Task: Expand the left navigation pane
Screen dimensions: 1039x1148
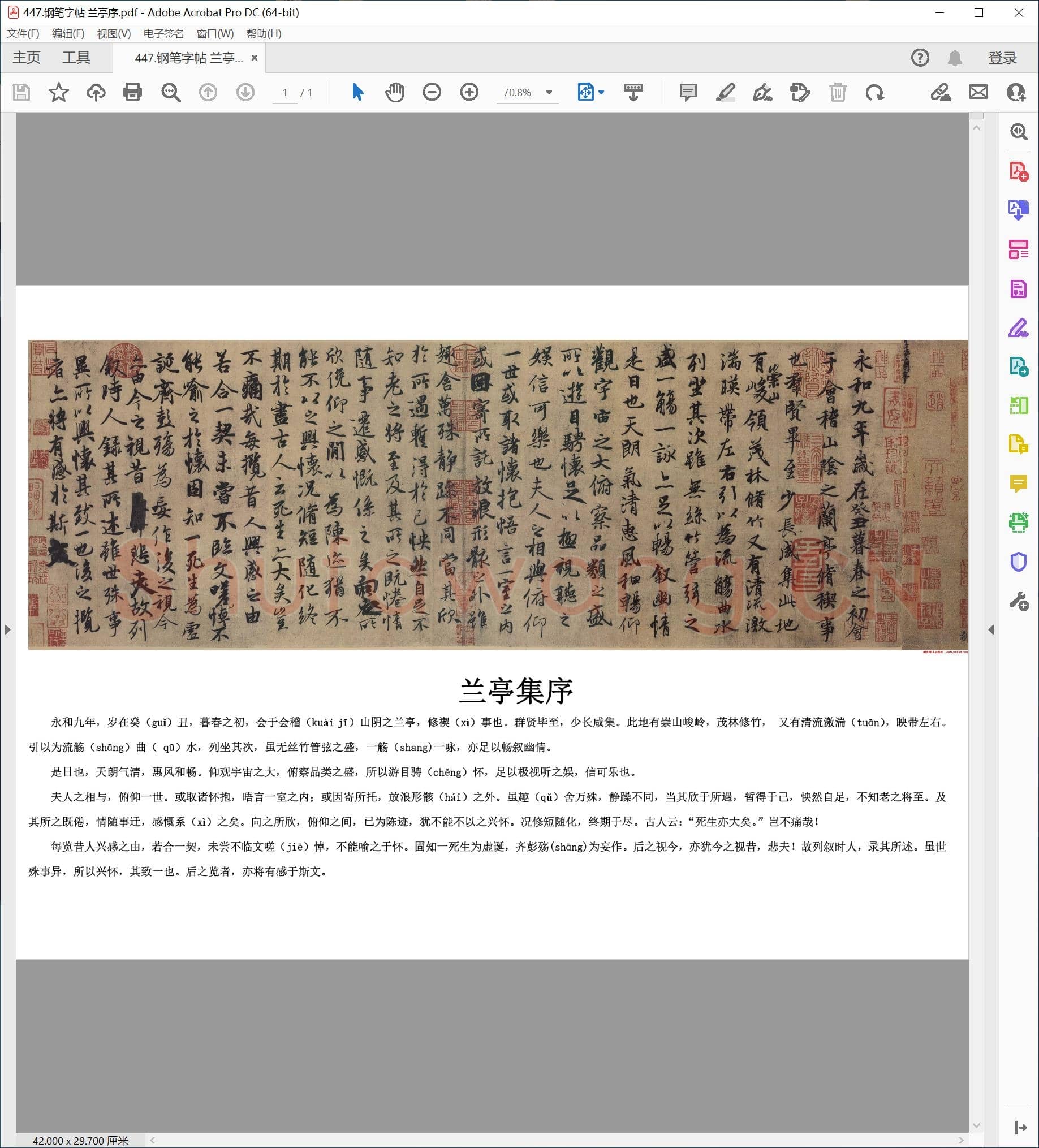Action: click(x=8, y=629)
